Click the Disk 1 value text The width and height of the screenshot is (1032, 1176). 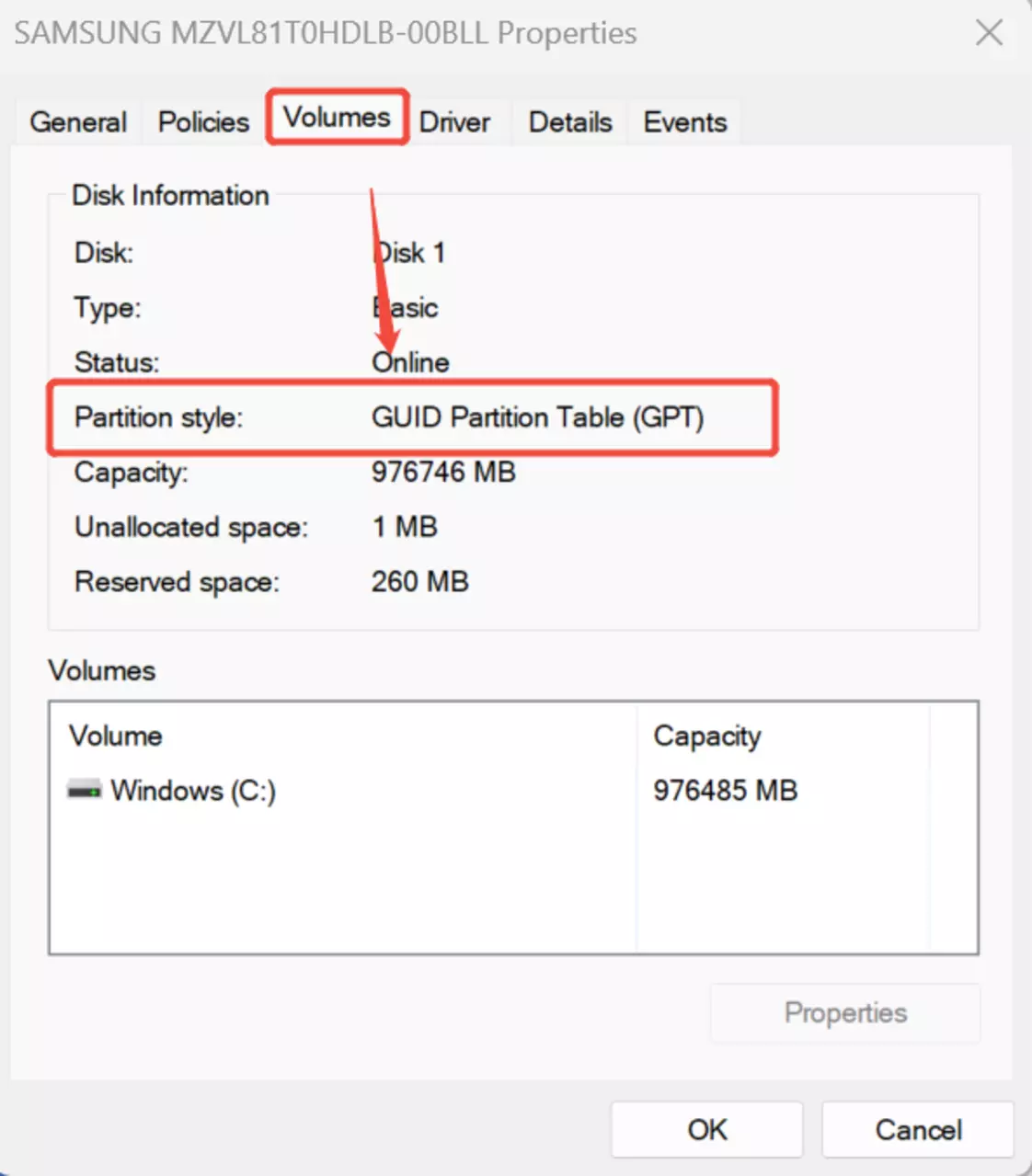[x=410, y=253]
